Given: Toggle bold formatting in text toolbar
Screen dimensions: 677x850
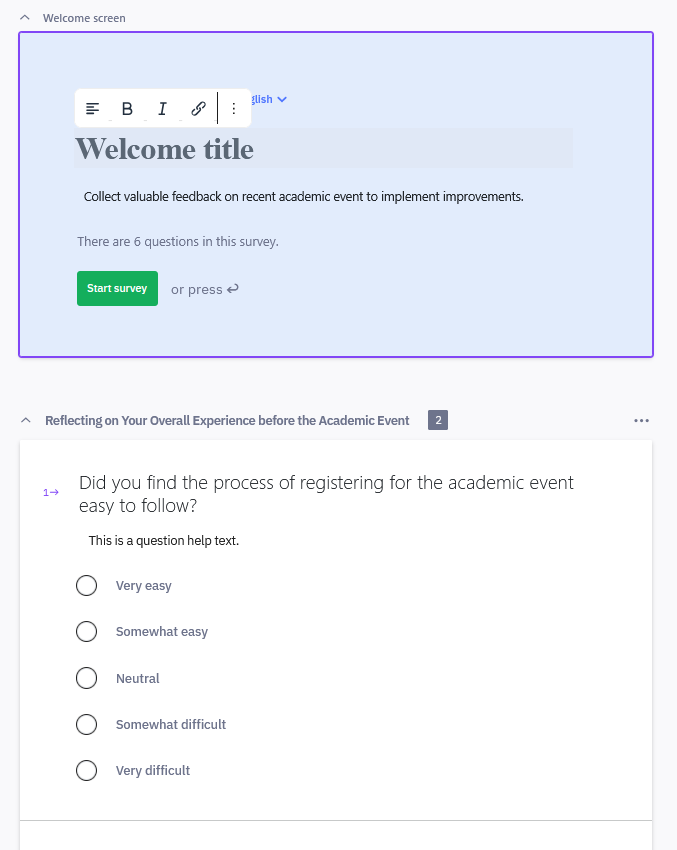Looking at the screenshot, I should (x=127, y=108).
